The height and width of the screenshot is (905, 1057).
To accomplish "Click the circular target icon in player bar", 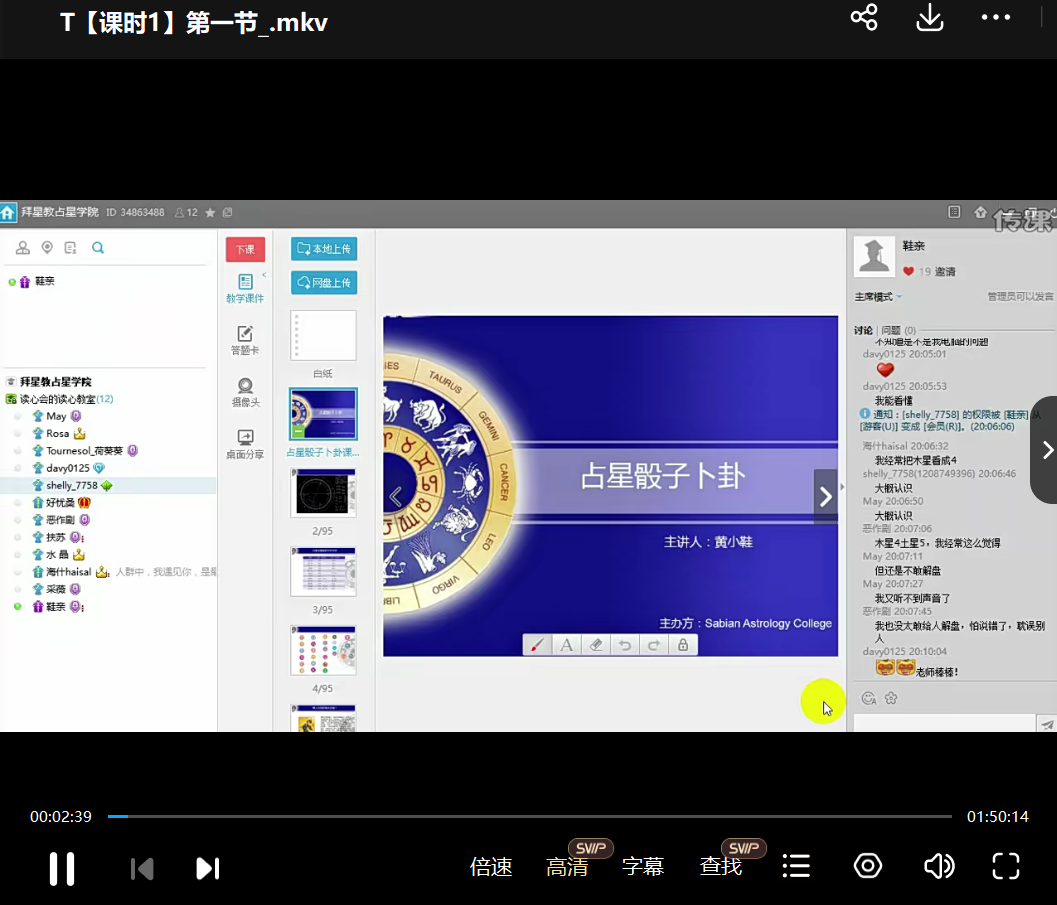I will pos(868,866).
